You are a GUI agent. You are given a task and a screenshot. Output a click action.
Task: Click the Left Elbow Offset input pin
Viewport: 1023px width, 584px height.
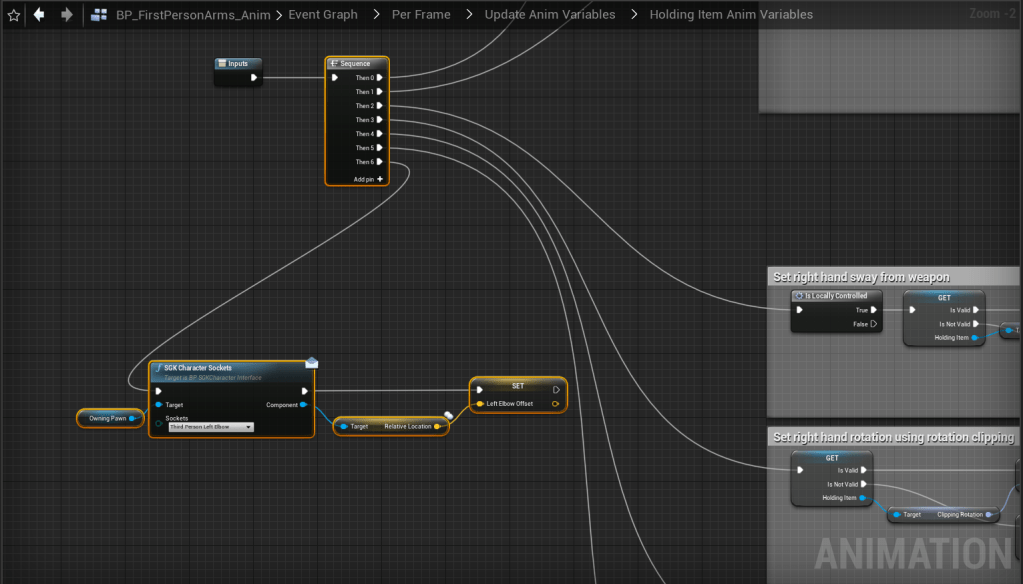click(x=480, y=404)
